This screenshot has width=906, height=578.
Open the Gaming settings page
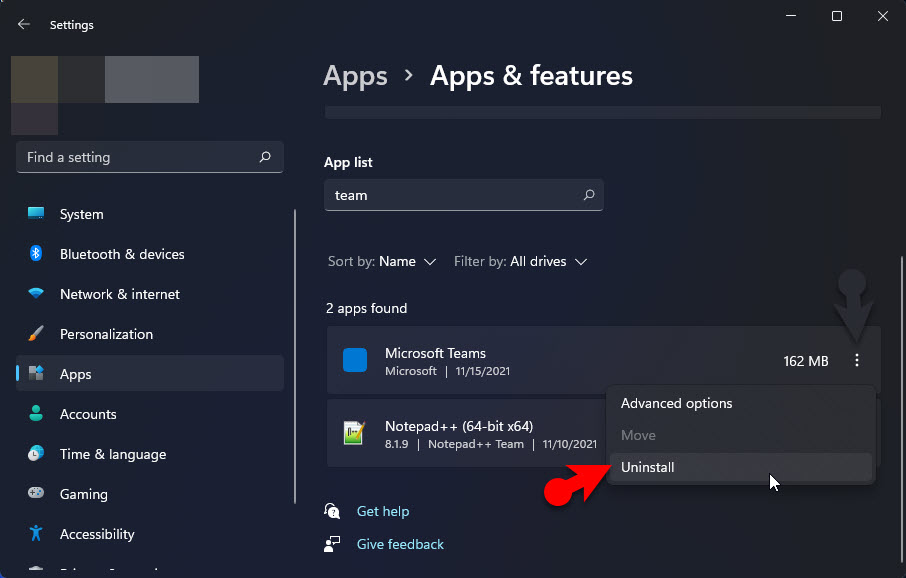click(x=150, y=494)
